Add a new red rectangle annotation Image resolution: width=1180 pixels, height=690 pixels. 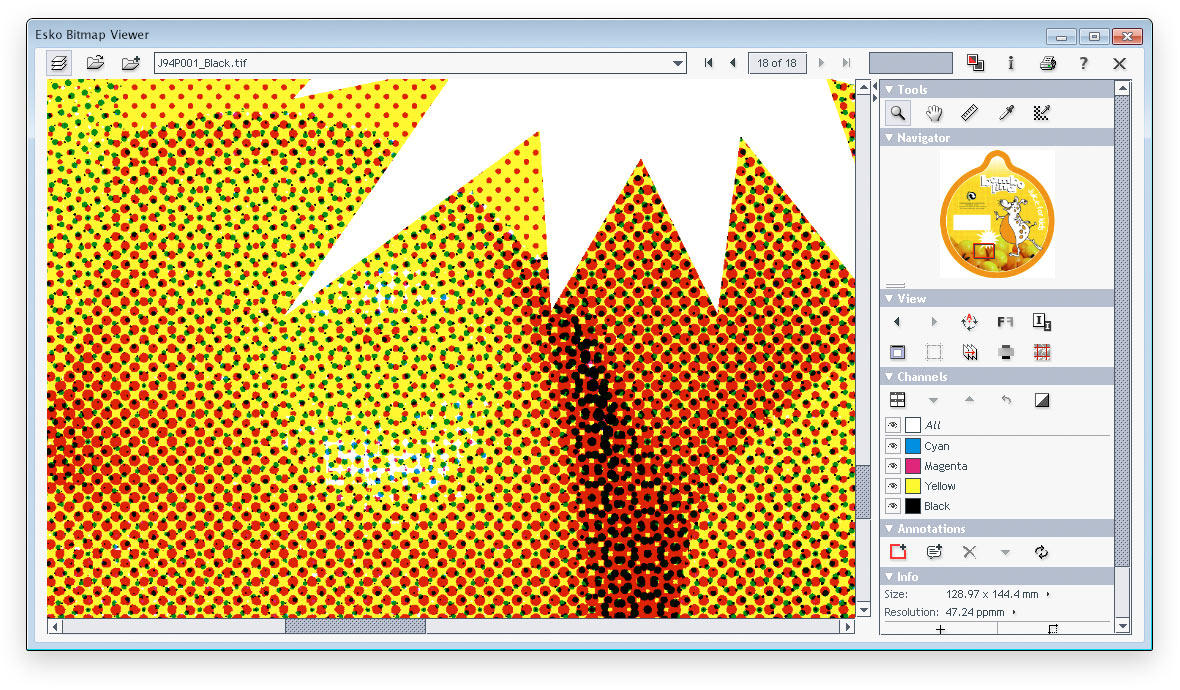tap(898, 552)
